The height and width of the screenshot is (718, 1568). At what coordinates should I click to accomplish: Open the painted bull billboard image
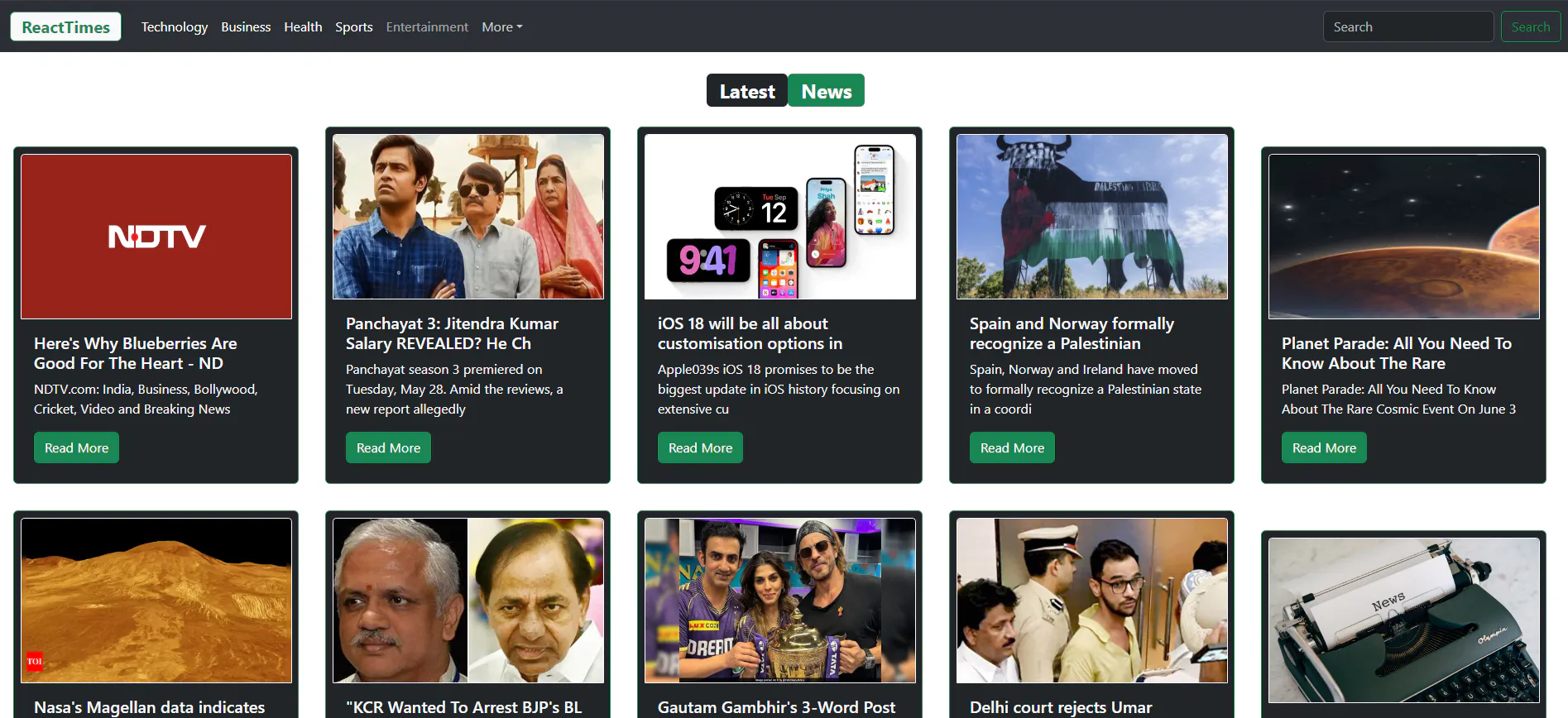point(1092,217)
